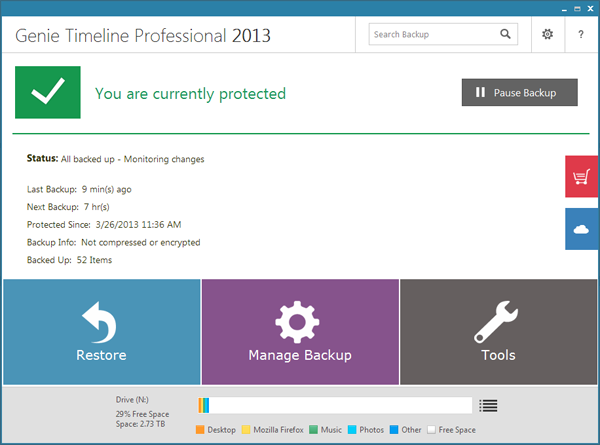This screenshot has width=600, height=445.
Task: Pause Backup using the gray button
Action: pos(519,93)
